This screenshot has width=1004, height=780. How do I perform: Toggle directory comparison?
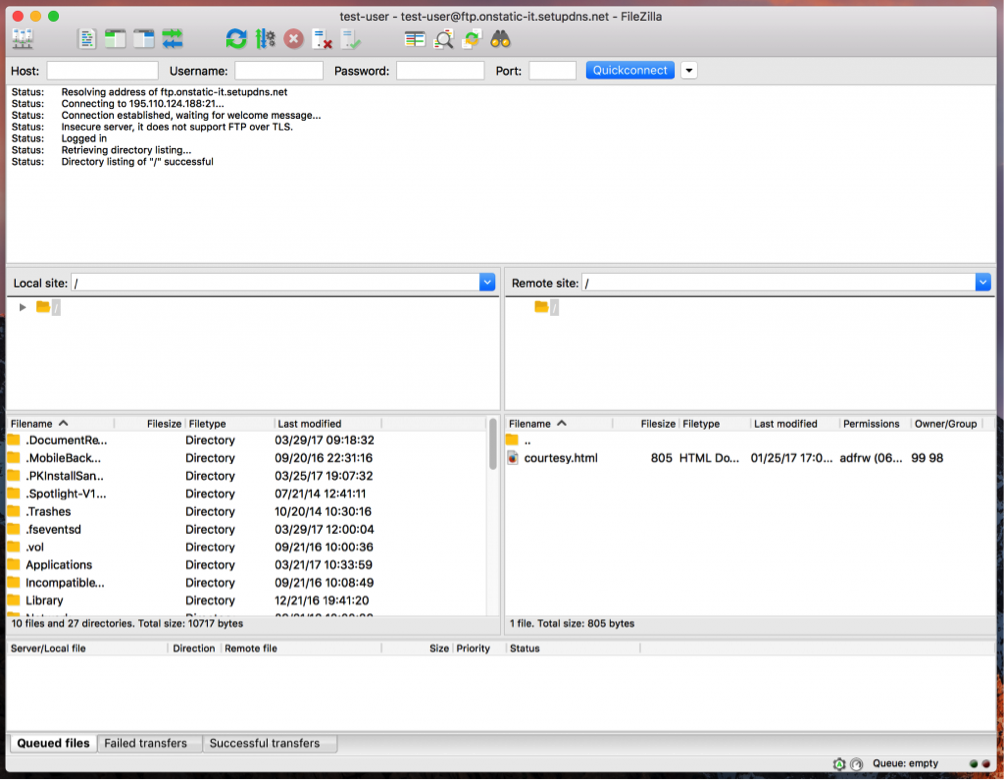[443, 39]
